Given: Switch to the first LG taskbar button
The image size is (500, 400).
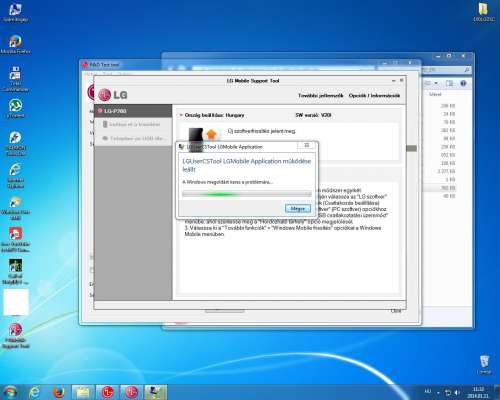Looking at the screenshot, I should tap(107, 392).
